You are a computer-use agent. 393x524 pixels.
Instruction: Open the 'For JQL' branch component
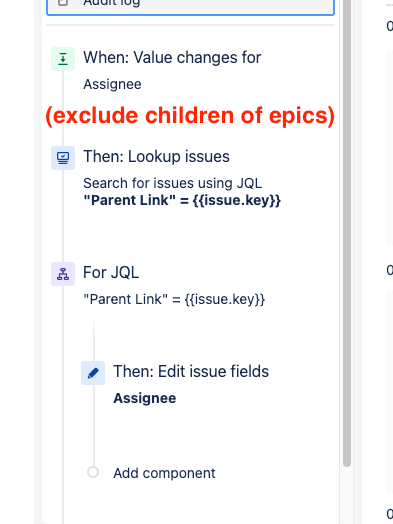[x=111, y=272]
